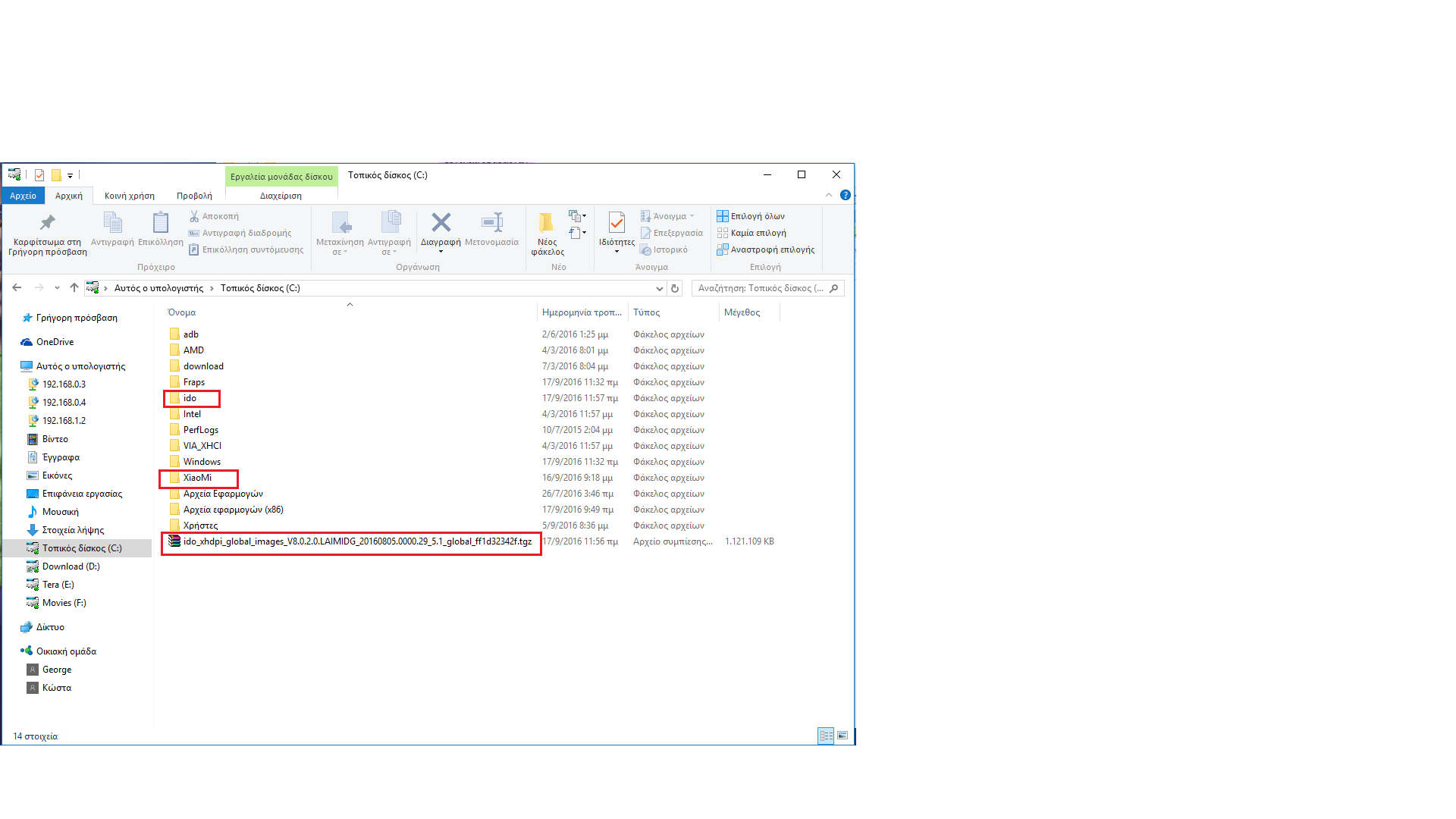The height and width of the screenshot is (819, 1456).
Task: Switch to large icons view button
Action: point(843,736)
